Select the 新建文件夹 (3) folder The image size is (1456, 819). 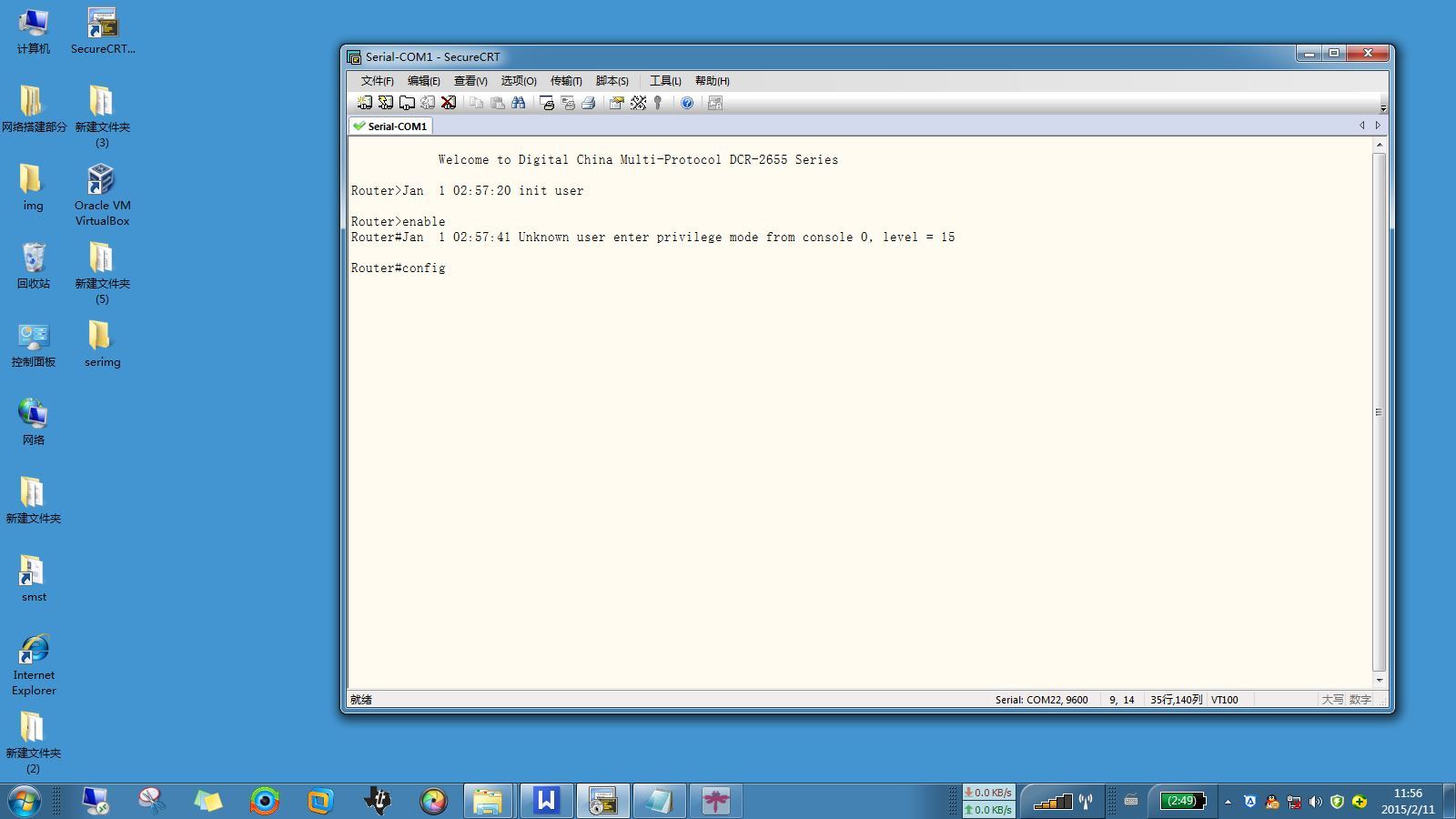(x=102, y=116)
